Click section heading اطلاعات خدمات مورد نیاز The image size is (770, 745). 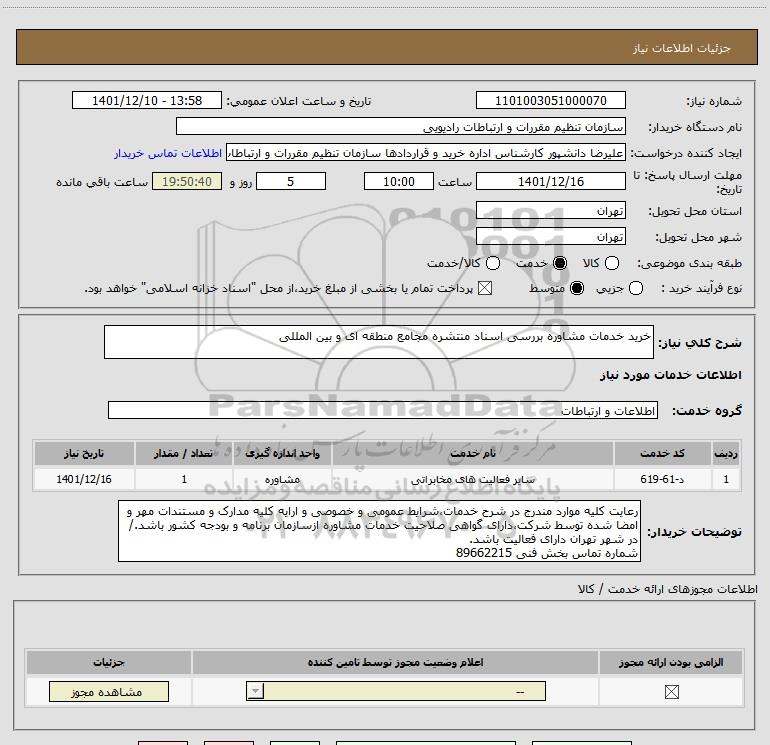point(671,375)
